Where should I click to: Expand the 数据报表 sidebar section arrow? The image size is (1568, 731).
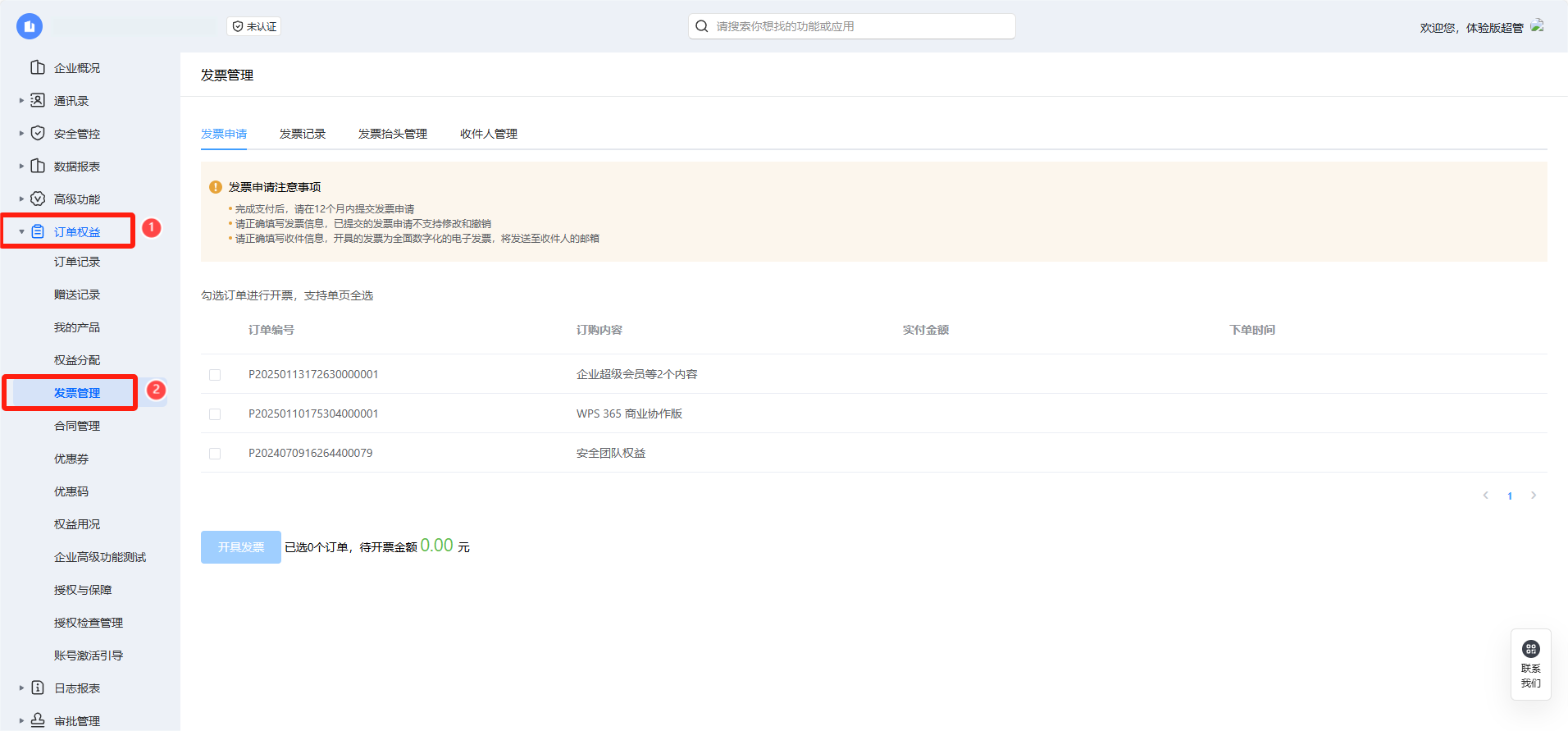point(21,167)
